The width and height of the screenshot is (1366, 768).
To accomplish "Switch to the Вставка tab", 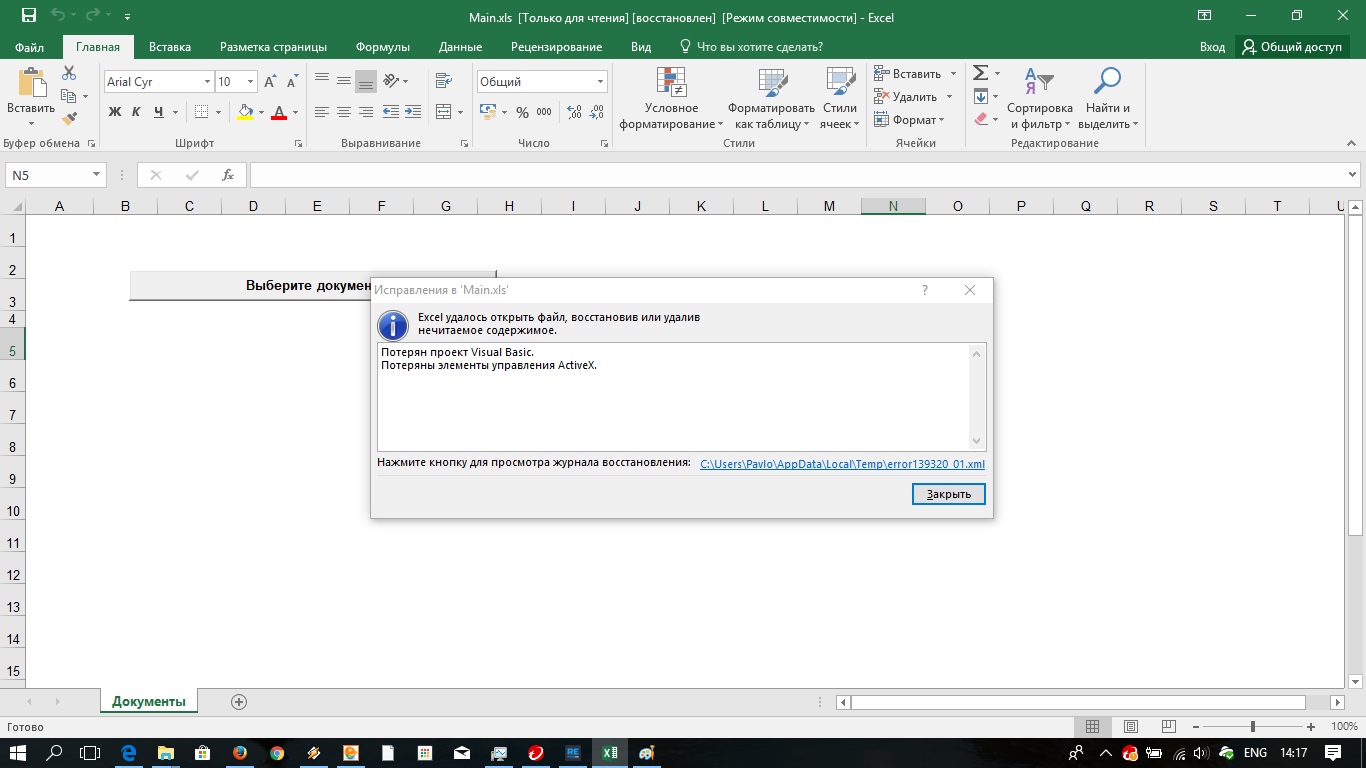I will pyautogui.click(x=170, y=47).
